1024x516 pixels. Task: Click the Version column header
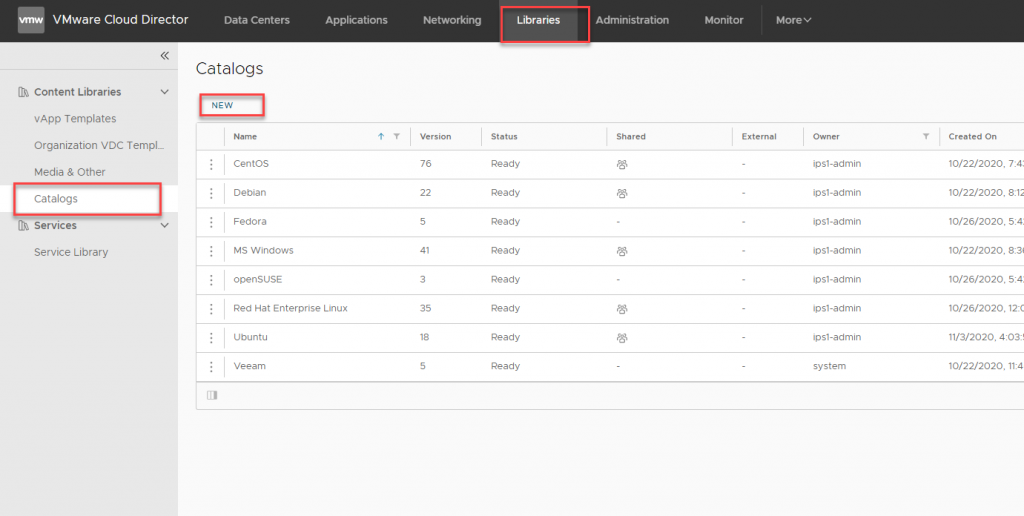436,137
